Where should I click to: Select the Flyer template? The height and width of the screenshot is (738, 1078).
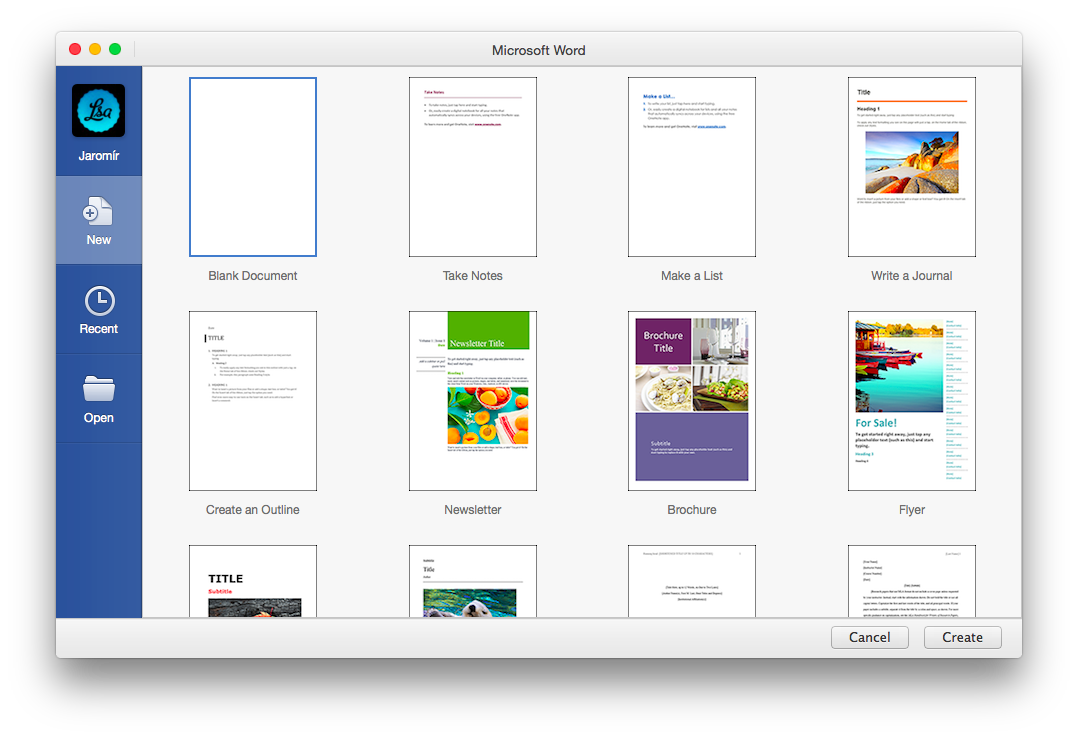coord(911,400)
